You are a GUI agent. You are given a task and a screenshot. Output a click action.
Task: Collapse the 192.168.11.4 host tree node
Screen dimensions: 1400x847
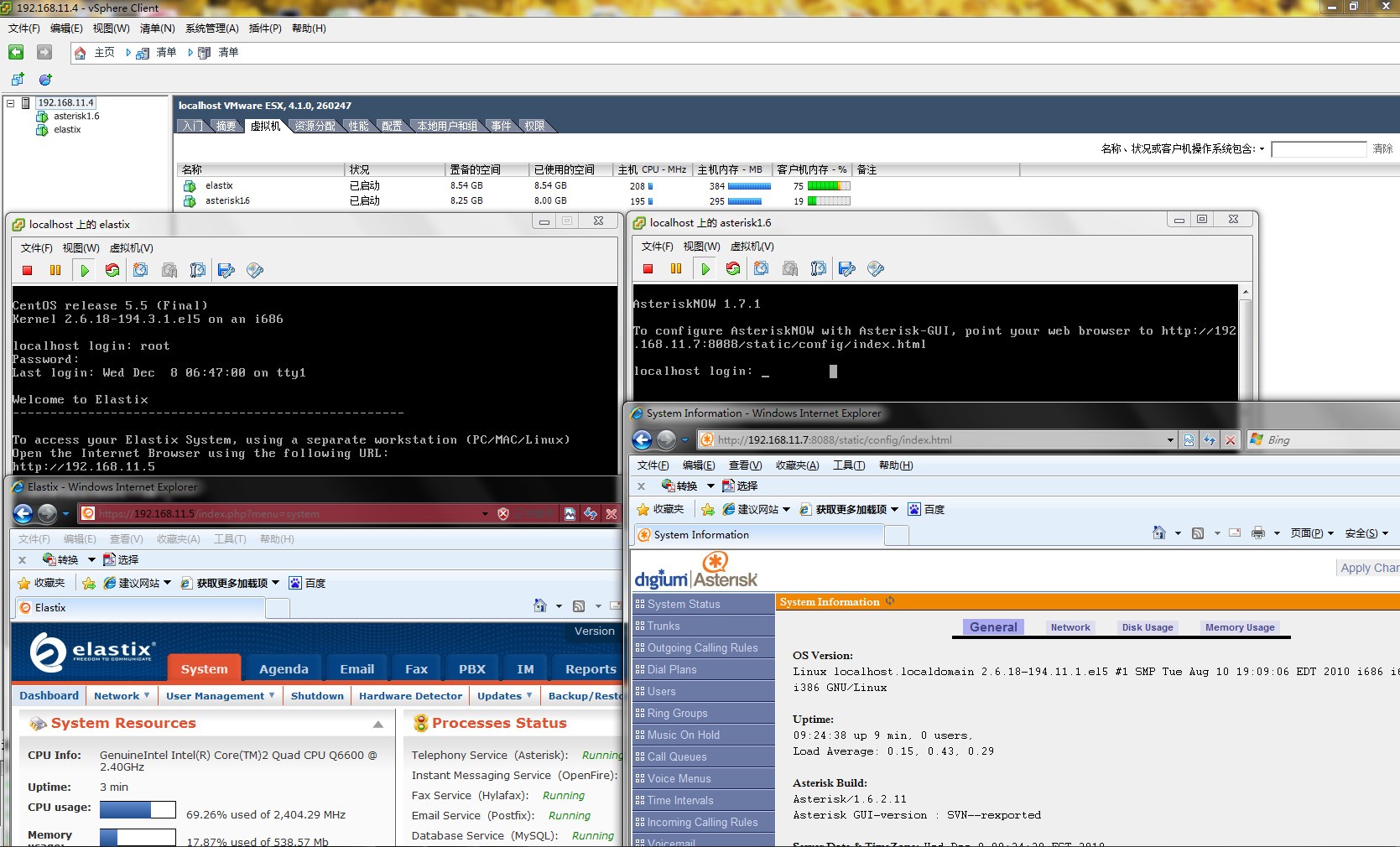(x=11, y=103)
